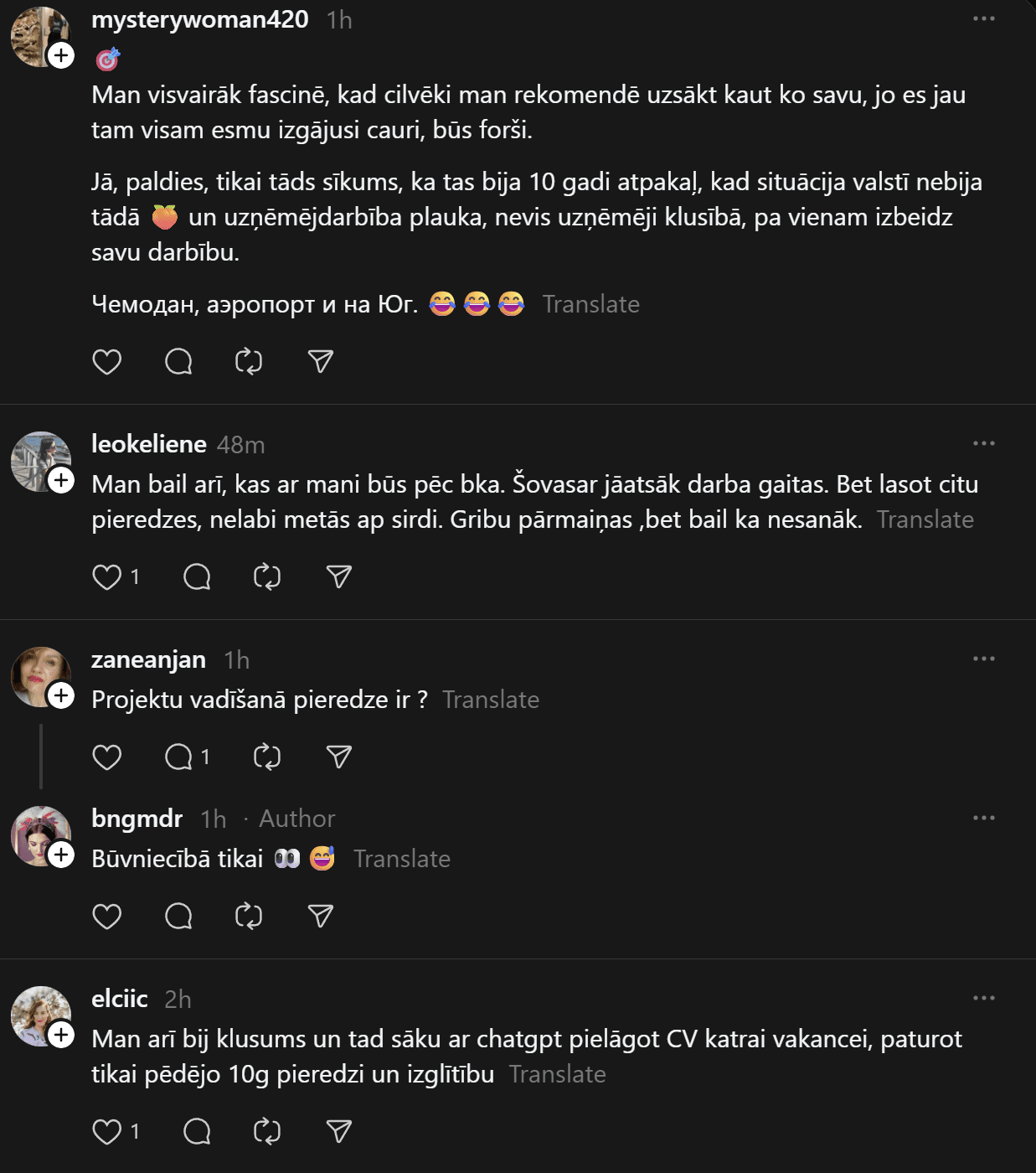Share elciic's comment via send icon
This screenshot has width=1036, height=1173.
point(338,1132)
